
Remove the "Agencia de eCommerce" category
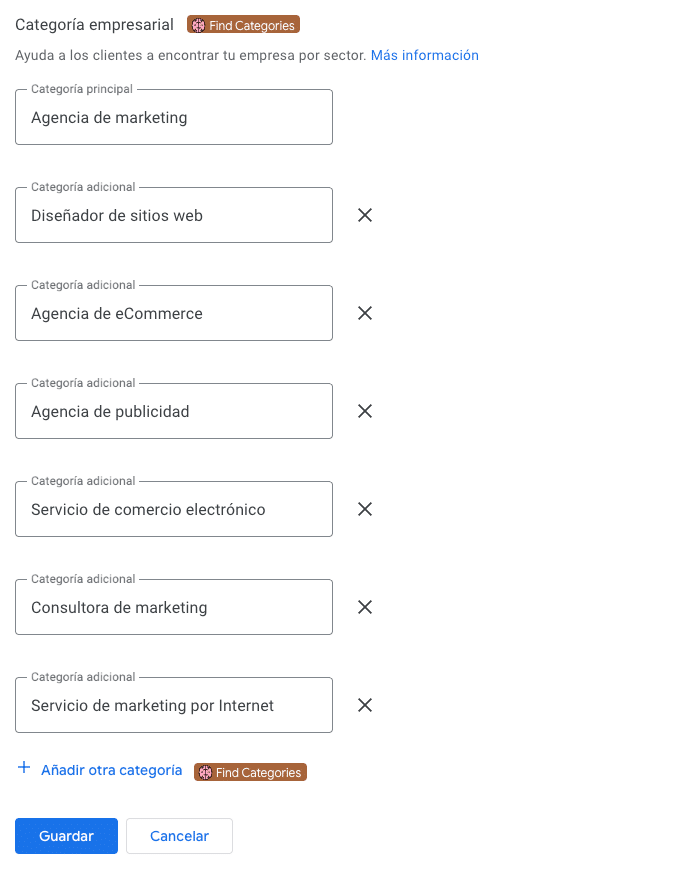[x=365, y=313]
